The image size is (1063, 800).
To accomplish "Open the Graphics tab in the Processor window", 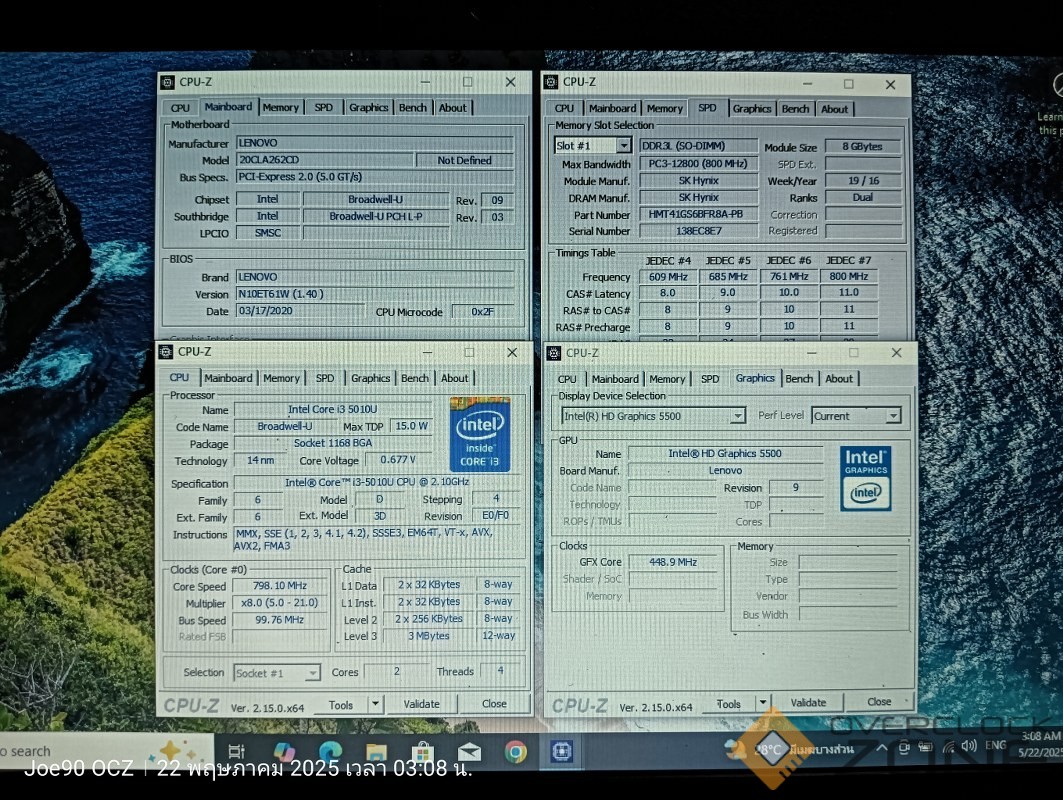I will [x=370, y=378].
